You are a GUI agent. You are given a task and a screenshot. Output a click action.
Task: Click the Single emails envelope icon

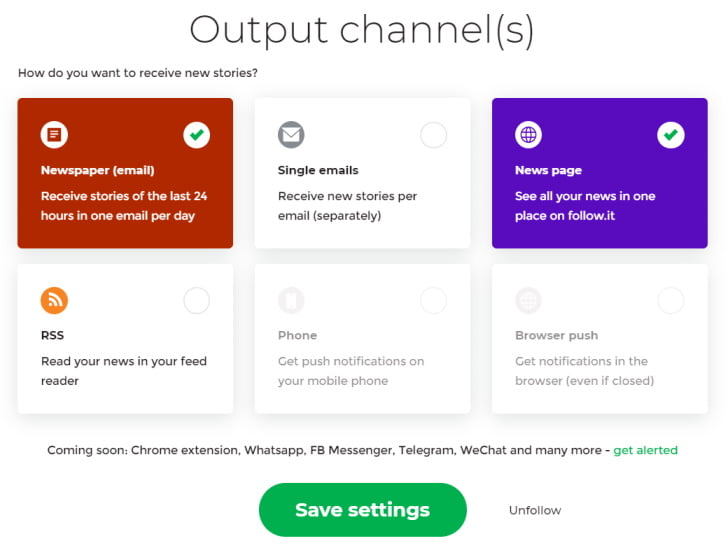tap(291, 135)
